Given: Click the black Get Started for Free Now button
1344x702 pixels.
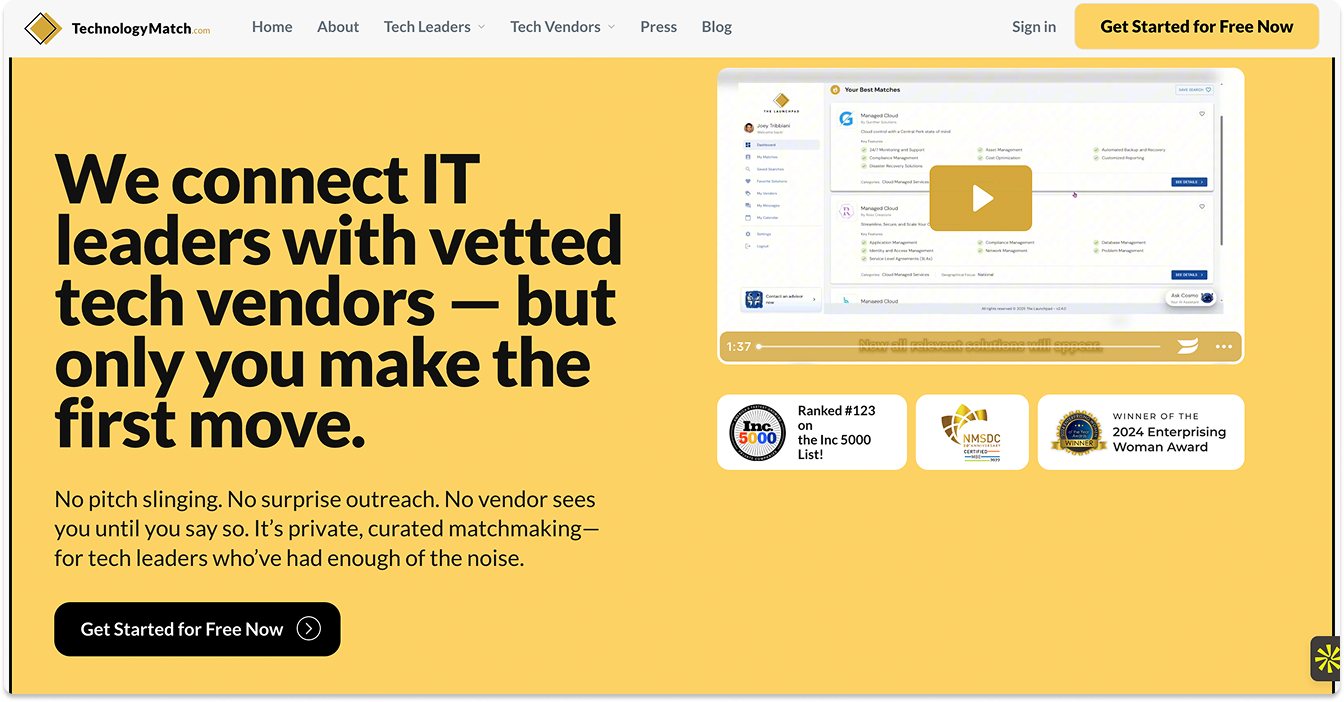Looking at the screenshot, I should point(198,629).
